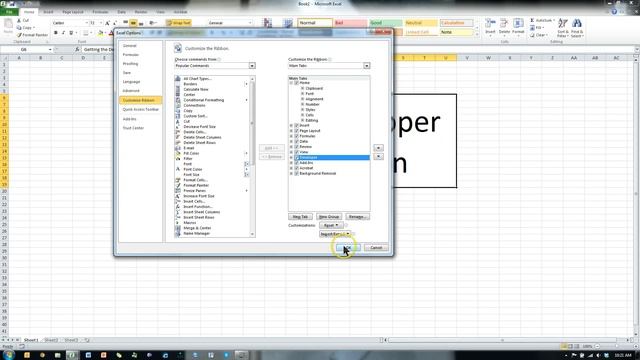Click Italic in the Excel ribbon

pyautogui.click(x=63, y=33)
